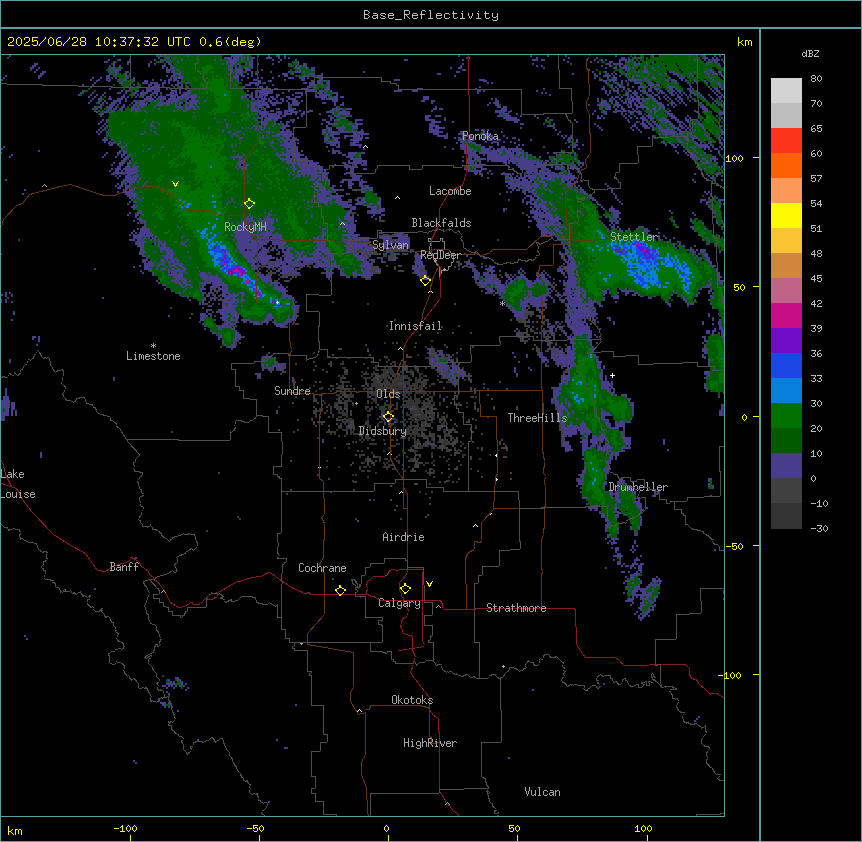Image resolution: width=862 pixels, height=842 pixels.
Task: Click the Banff town label
Action: (x=124, y=567)
